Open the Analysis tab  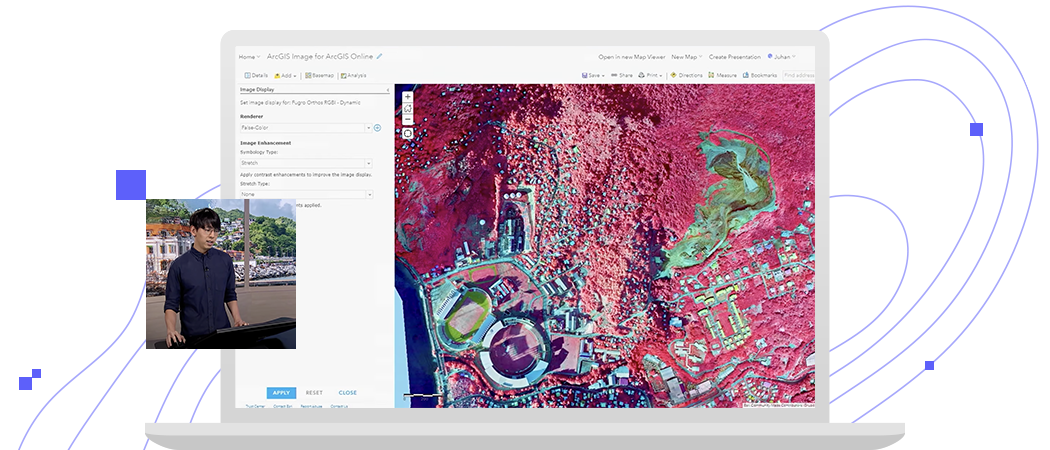354,75
